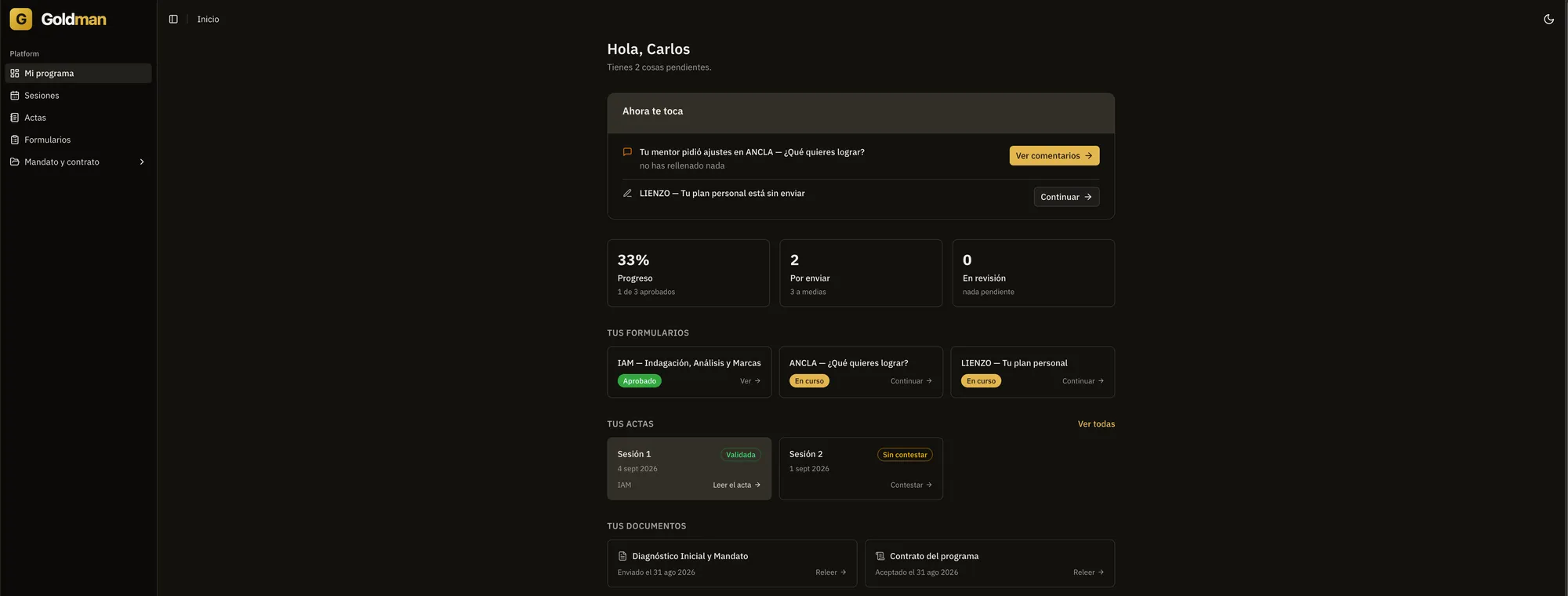1568x596 pixels.
Task: Switch theme with the moon icon
Action: pyautogui.click(x=1548, y=19)
